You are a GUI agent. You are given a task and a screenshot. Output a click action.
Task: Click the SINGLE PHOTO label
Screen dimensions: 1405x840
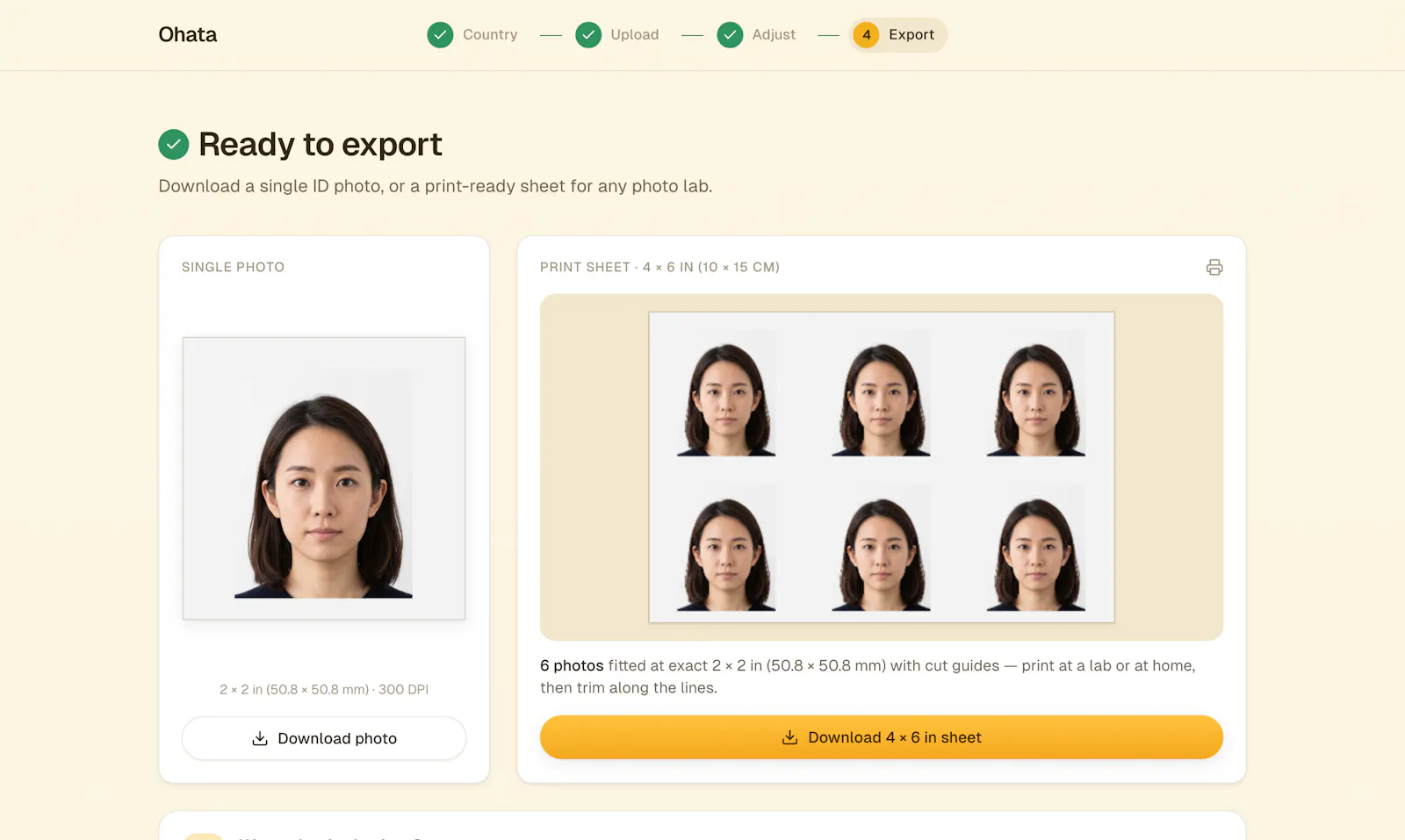click(x=233, y=267)
